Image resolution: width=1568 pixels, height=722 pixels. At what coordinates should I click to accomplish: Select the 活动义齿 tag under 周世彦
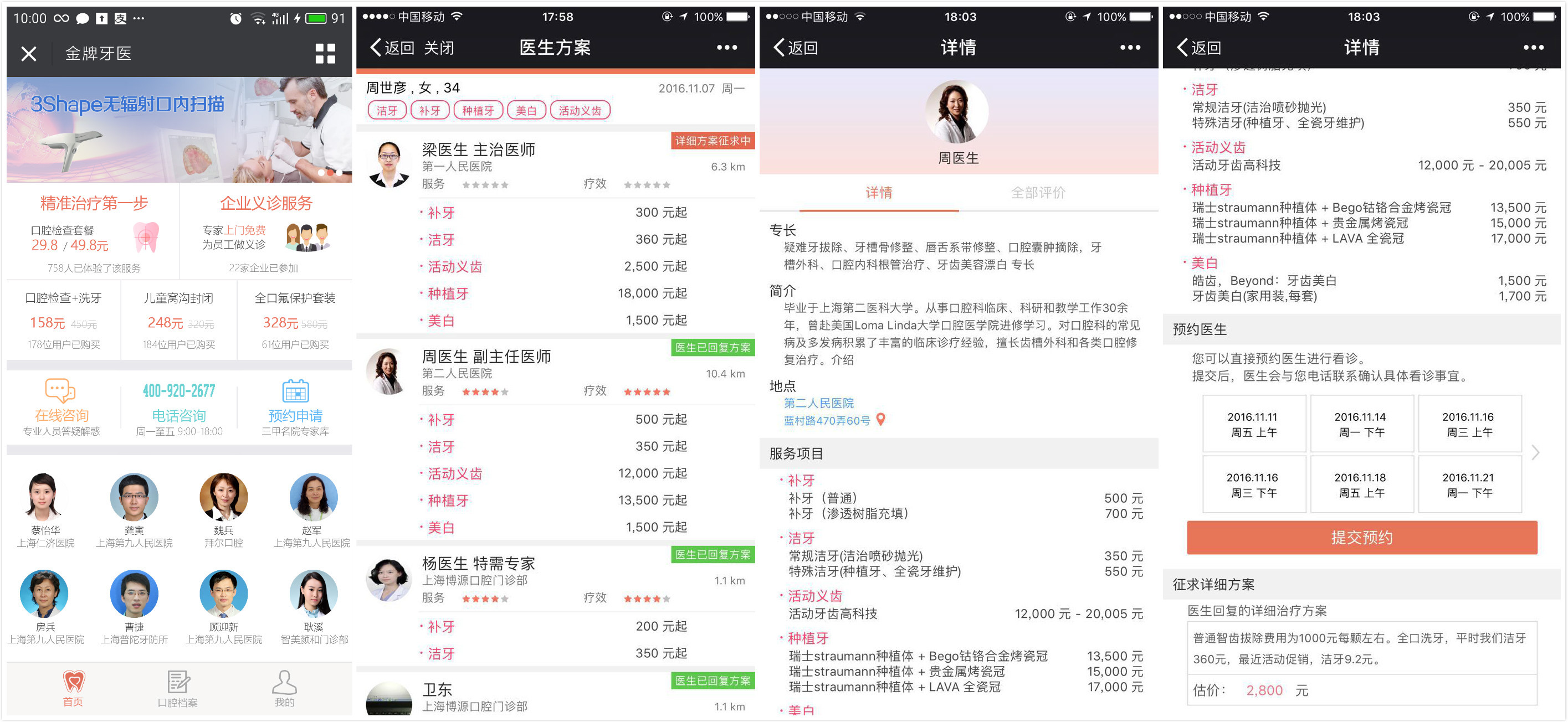580,110
